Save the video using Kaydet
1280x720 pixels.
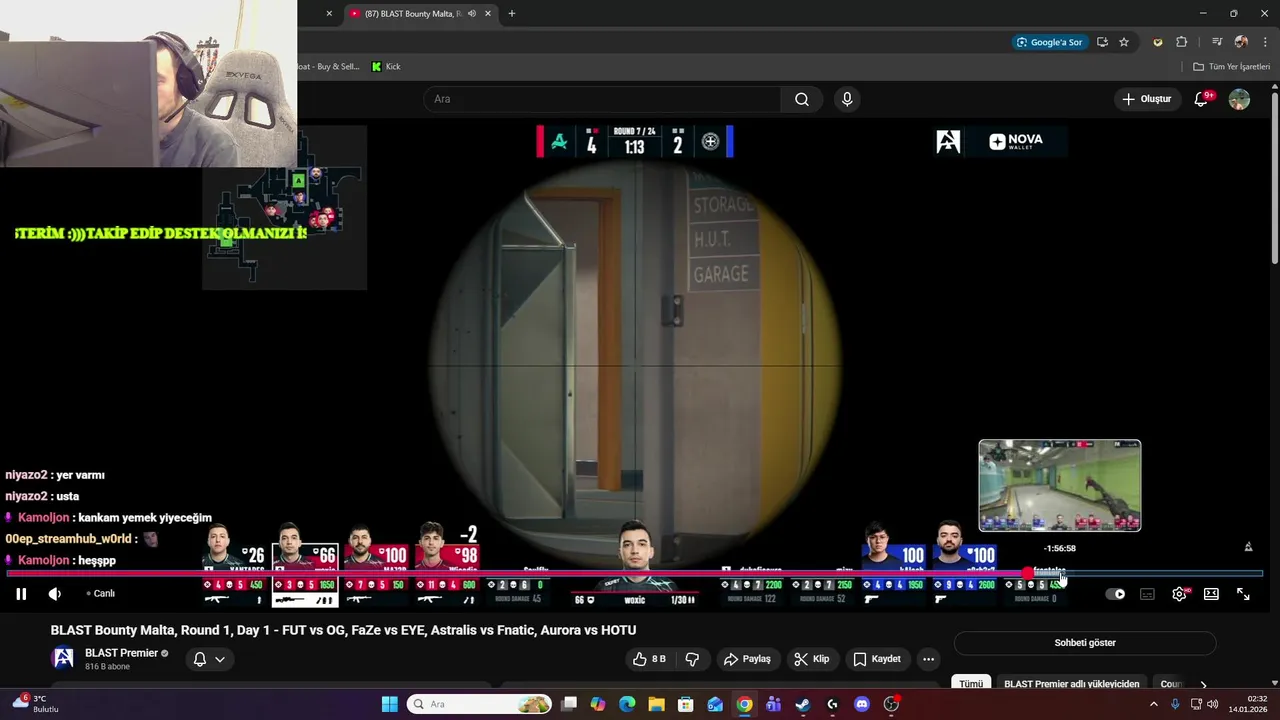click(877, 659)
